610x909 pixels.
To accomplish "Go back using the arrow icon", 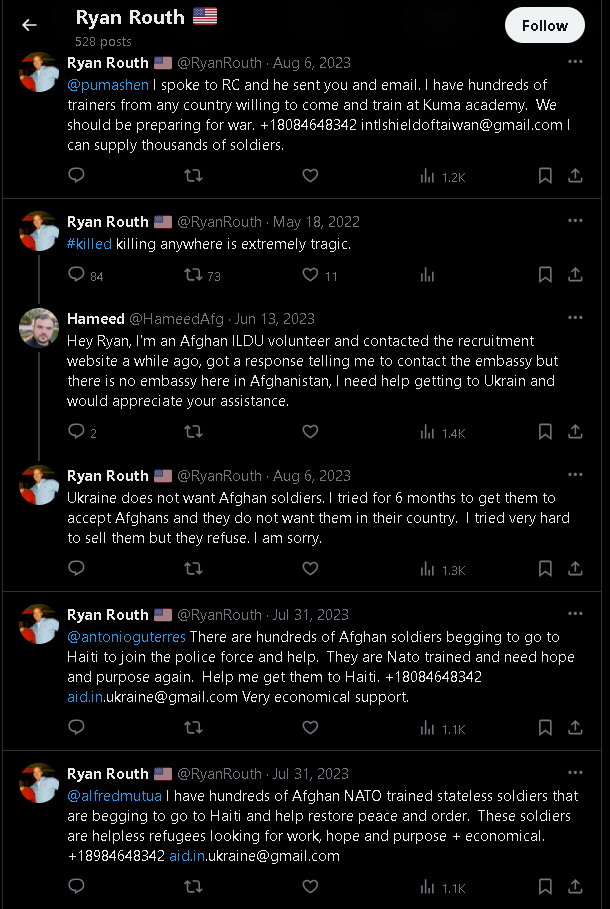I will tap(29, 25).
